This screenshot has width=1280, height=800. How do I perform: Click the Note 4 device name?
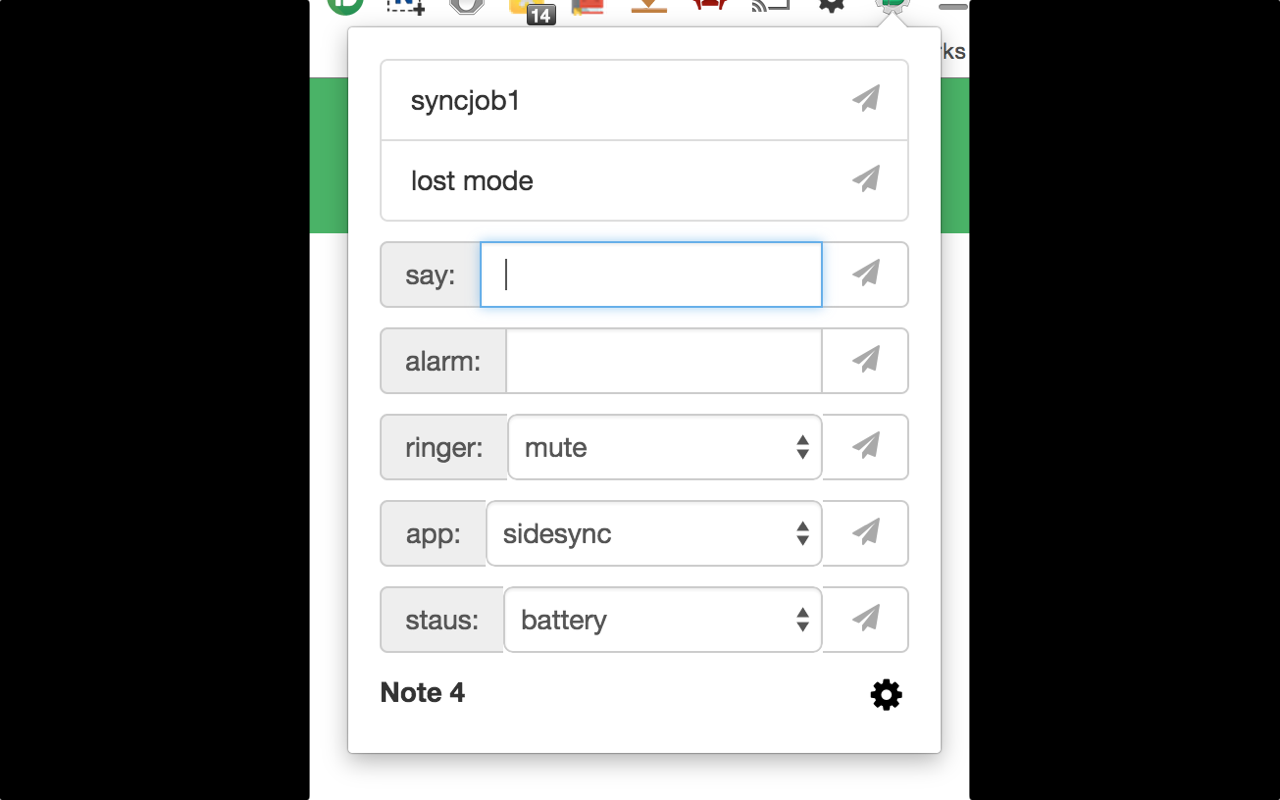[422, 693]
